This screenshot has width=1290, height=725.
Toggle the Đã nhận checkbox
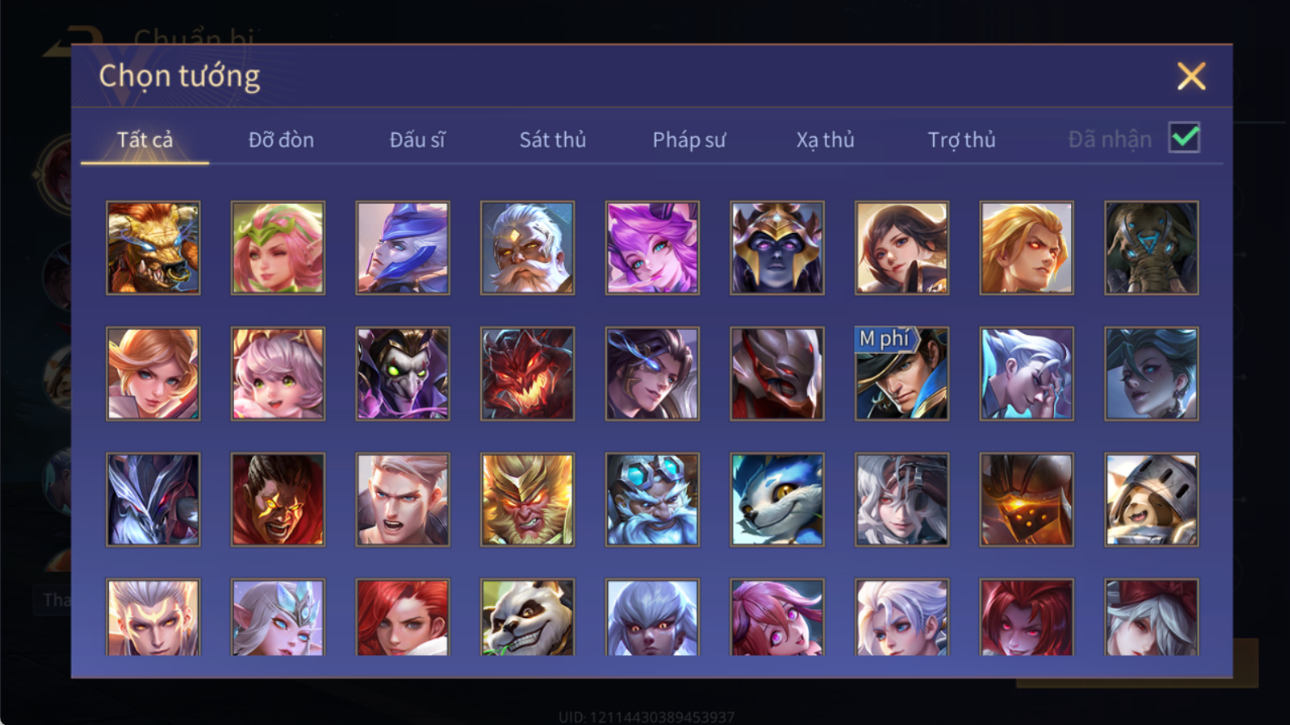pos(1184,139)
